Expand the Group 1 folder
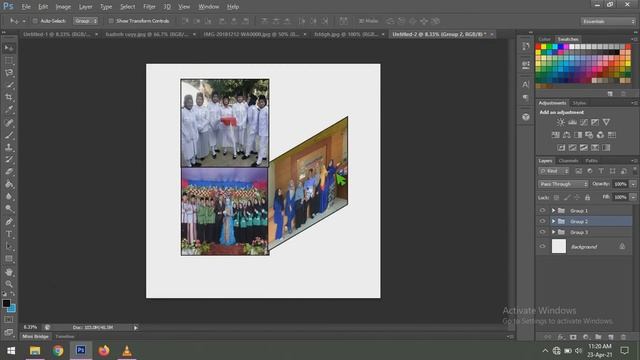Image resolution: width=640 pixels, height=360 pixels. [553, 211]
